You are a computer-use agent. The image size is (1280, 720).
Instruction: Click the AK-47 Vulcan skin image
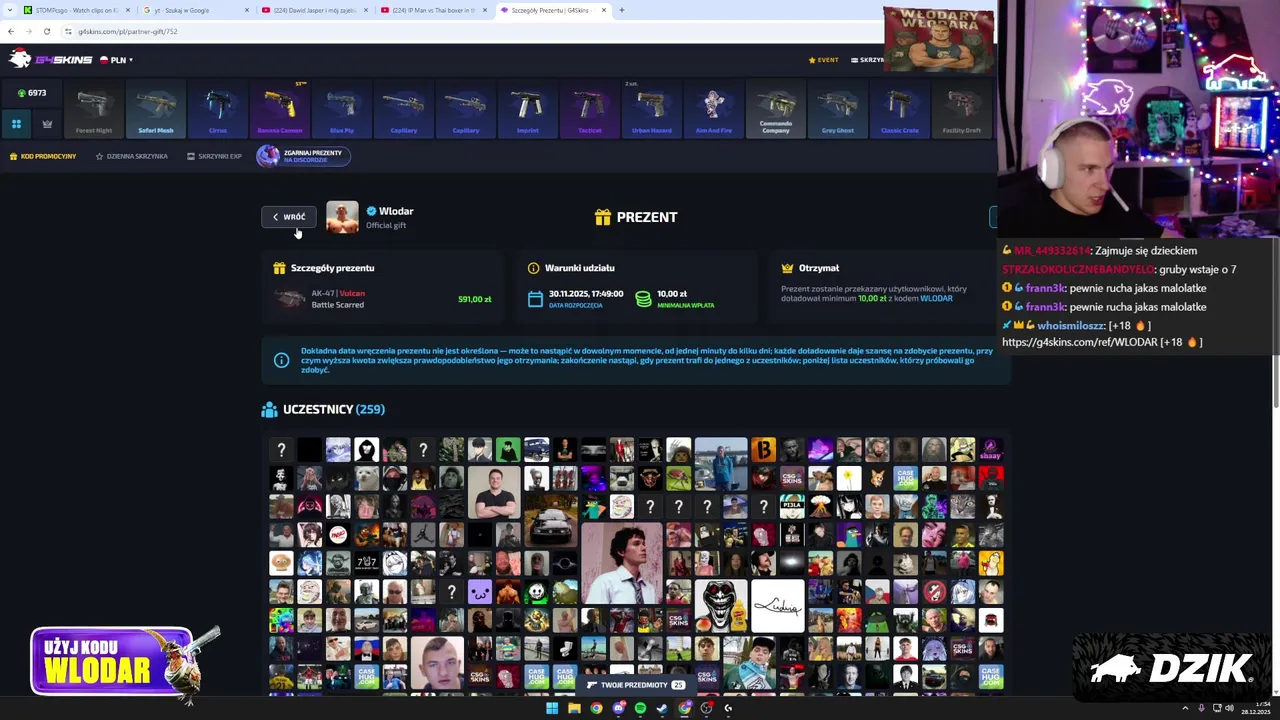point(289,299)
